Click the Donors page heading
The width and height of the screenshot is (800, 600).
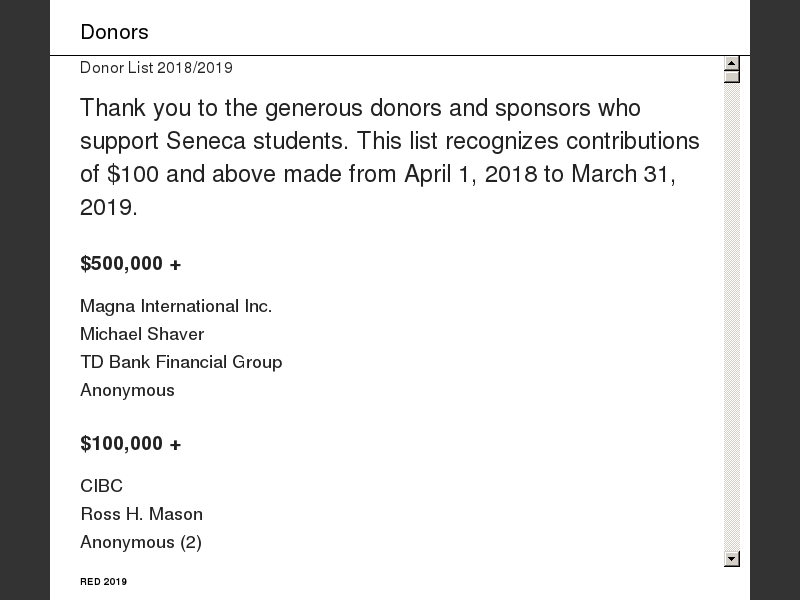pyautogui.click(x=115, y=32)
